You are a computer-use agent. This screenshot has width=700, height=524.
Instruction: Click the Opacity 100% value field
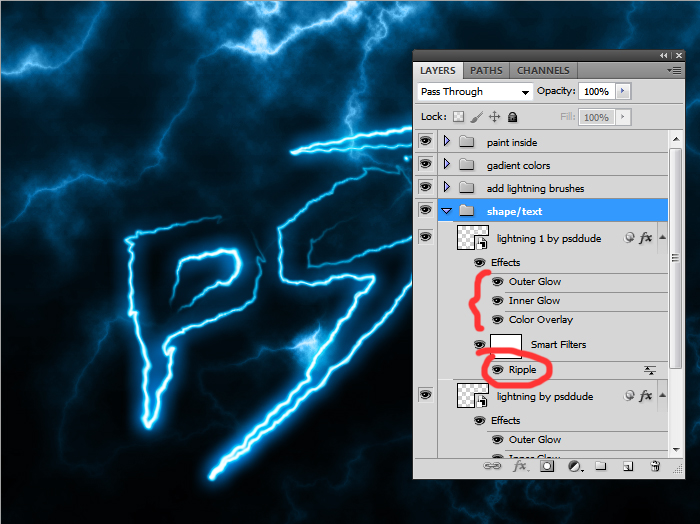pos(596,91)
